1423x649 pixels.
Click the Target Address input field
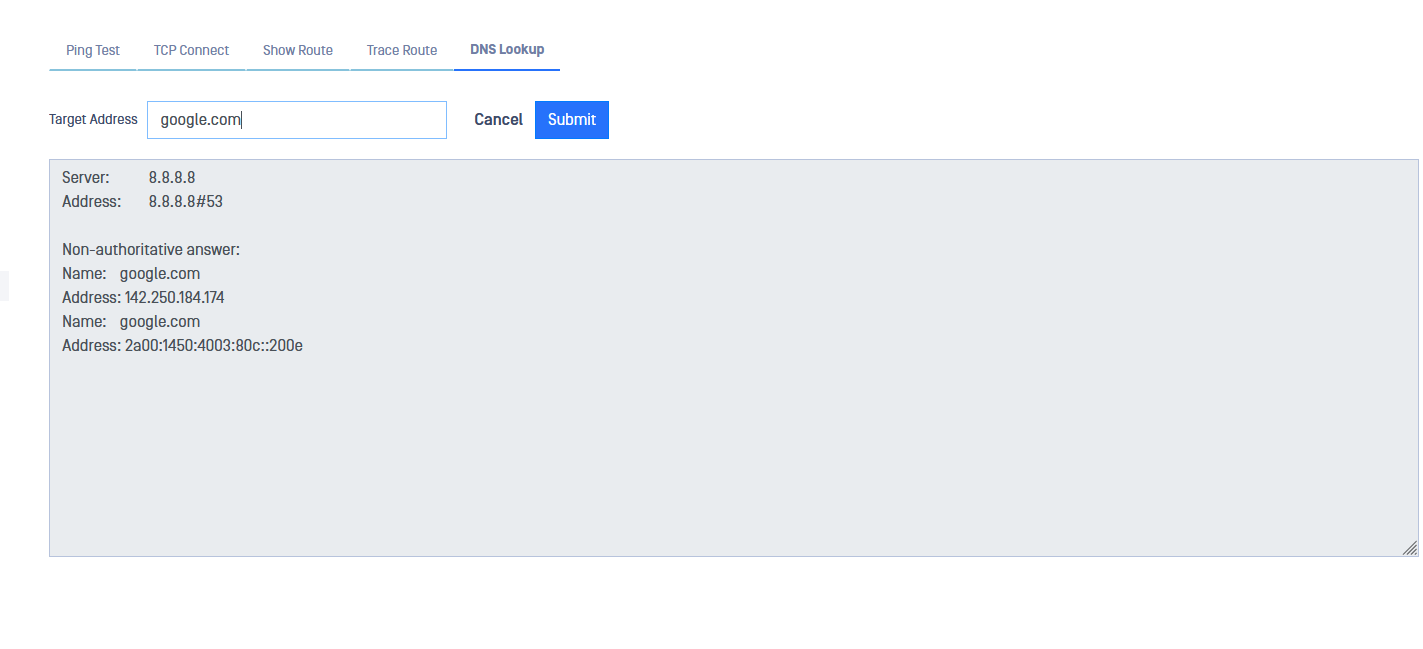pyautogui.click(x=297, y=120)
